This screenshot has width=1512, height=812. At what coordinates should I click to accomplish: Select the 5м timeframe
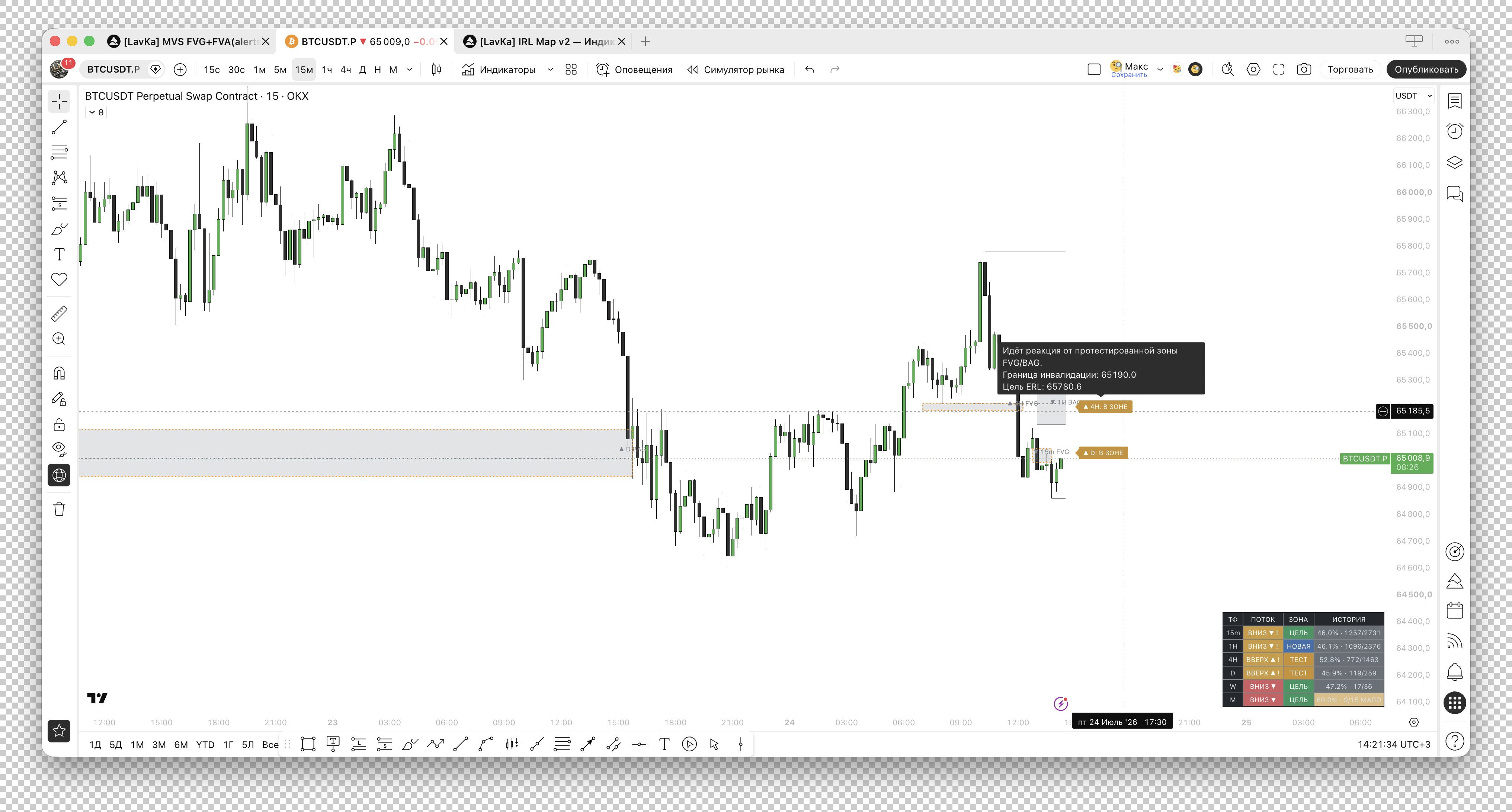click(280, 69)
